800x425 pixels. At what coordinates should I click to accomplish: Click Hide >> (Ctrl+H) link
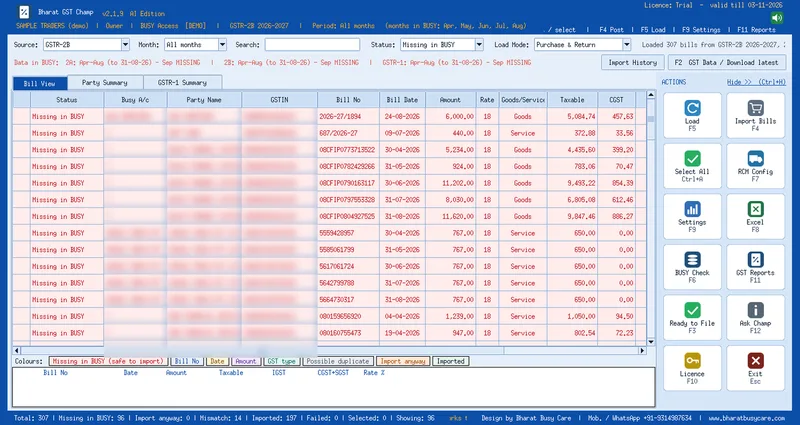pos(756,82)
